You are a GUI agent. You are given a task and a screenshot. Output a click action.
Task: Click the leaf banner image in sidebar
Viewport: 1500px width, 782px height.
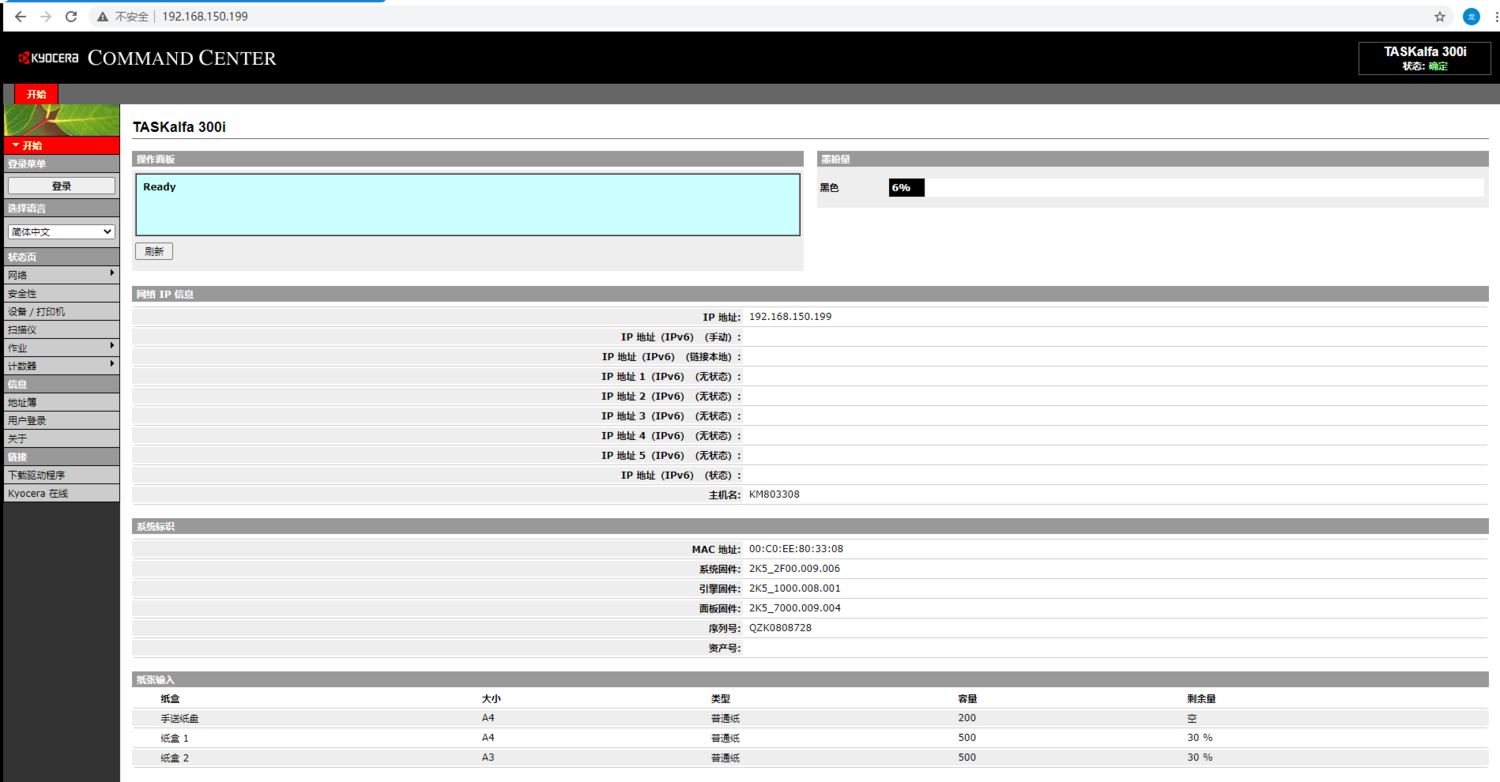(61, 120)
